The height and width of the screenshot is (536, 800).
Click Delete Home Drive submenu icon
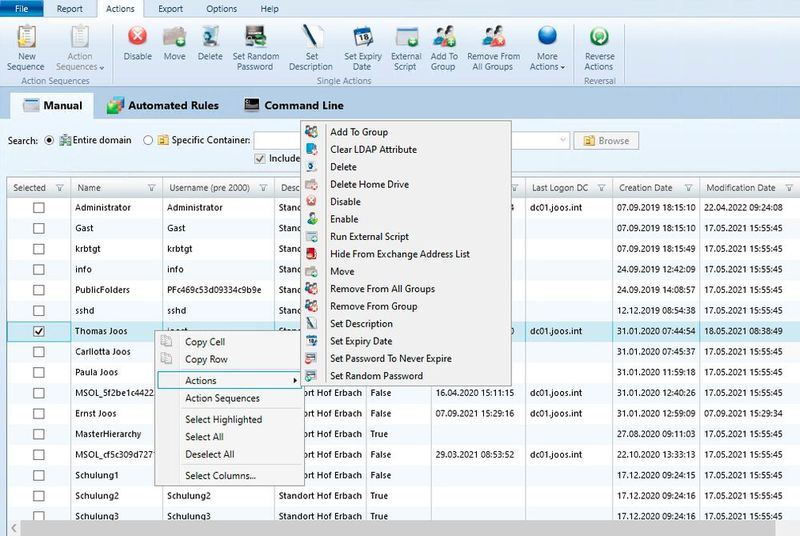point(311,184)
